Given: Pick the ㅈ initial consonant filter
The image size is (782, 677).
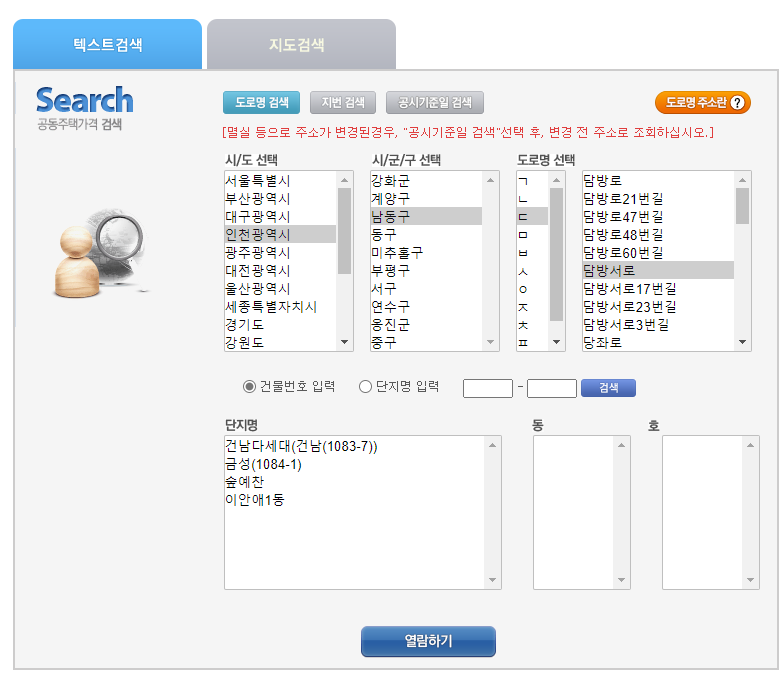Looking at the screenshot, I should point(533,306).
